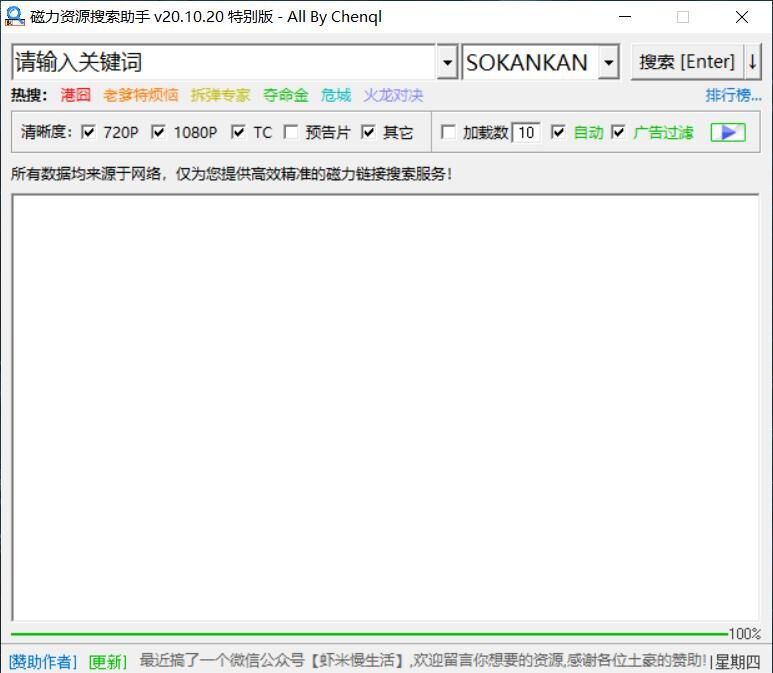Enable the 预告片 checkbox
This screenshot has width=773, height=673.
pyautogui.click(x=291, y=132)
